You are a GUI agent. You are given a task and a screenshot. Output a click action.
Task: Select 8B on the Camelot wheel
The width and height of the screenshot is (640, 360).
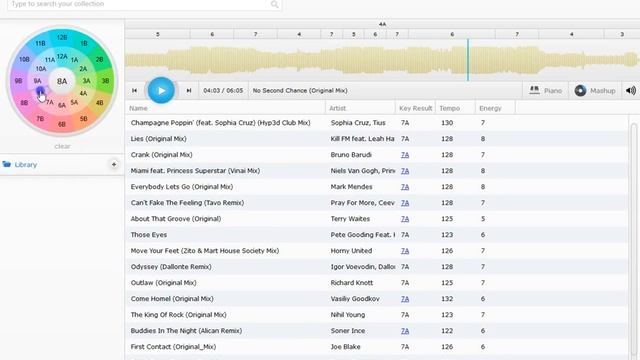[x=24, y=103]
